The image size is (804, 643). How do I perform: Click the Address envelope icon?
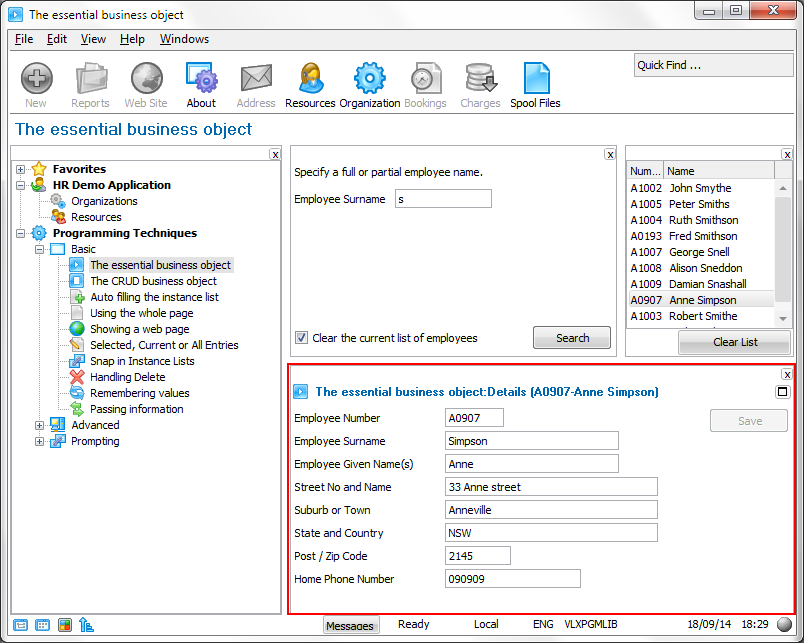coord(256,78)
